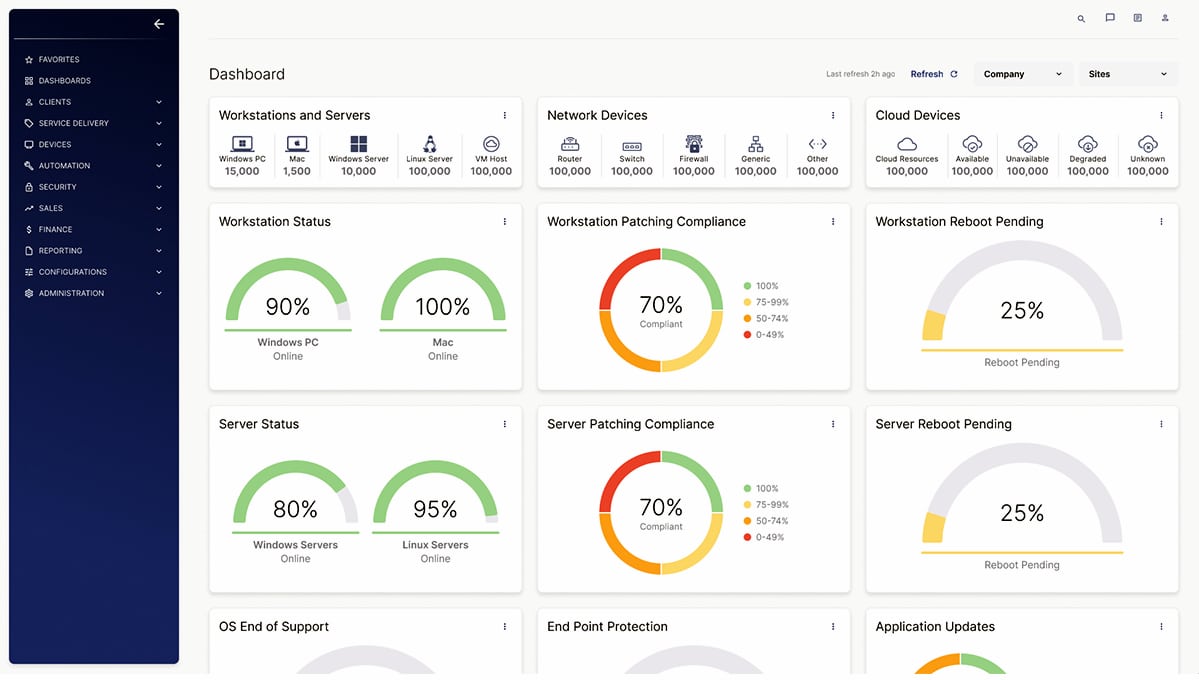Expand the Security menu chevron
The width and height of the screenshot is (1199, 680).
click(x=159, y=187)
